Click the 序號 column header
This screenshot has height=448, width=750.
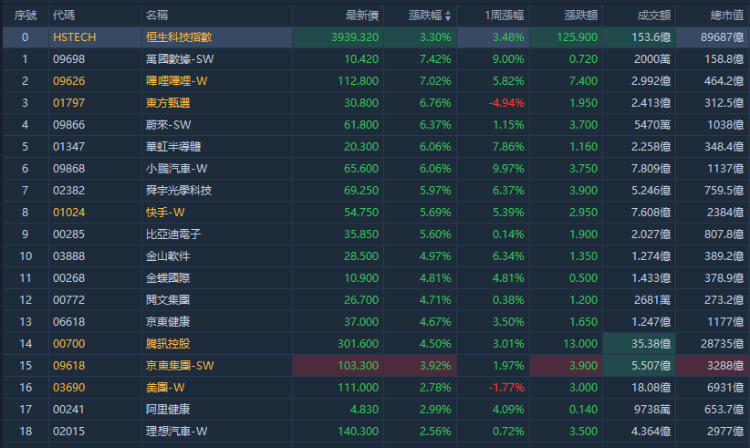click(24, 16)
